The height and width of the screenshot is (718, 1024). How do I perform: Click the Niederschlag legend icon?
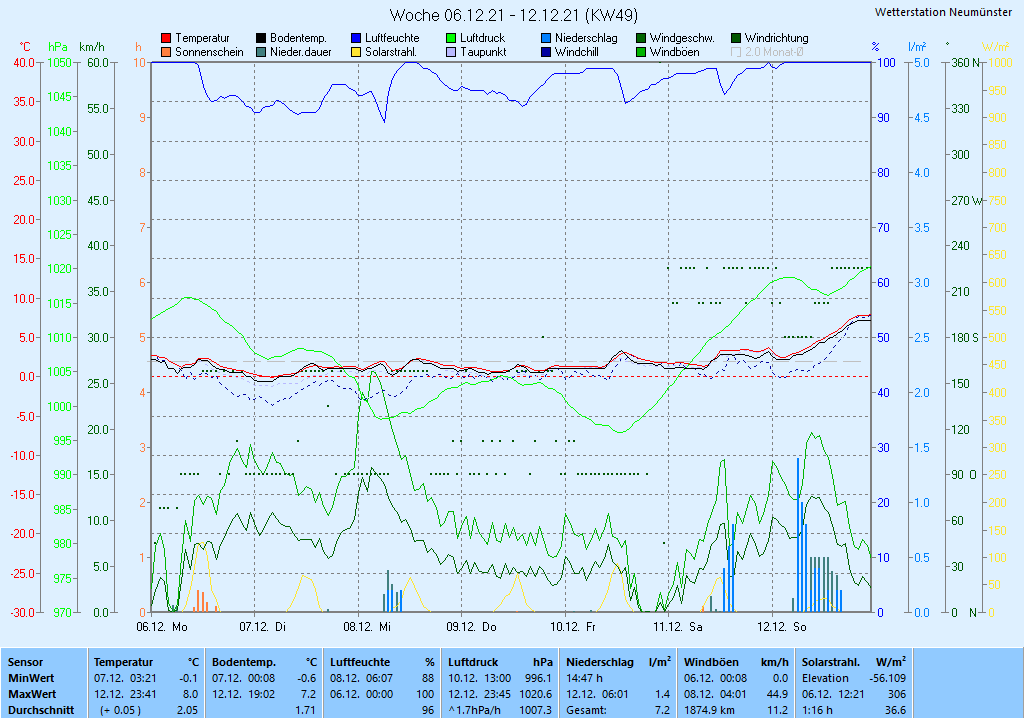(x=546, y=38)
